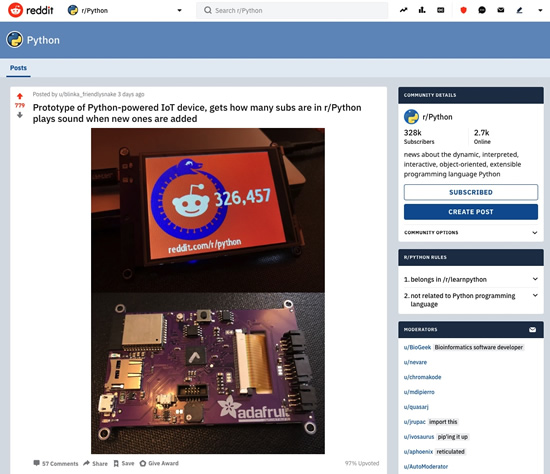The image size is (550, 474).
Task: Click the pencil create post icon
Action: click(519, 10)
